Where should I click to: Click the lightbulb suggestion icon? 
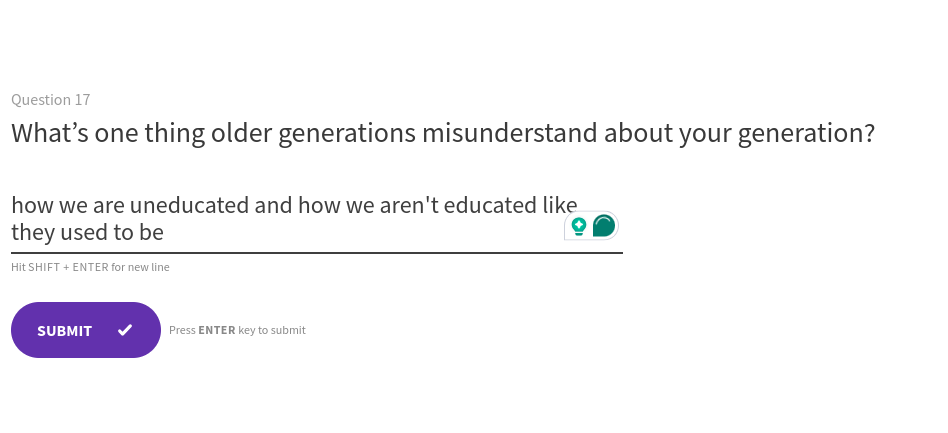click(x=579, y=226)
